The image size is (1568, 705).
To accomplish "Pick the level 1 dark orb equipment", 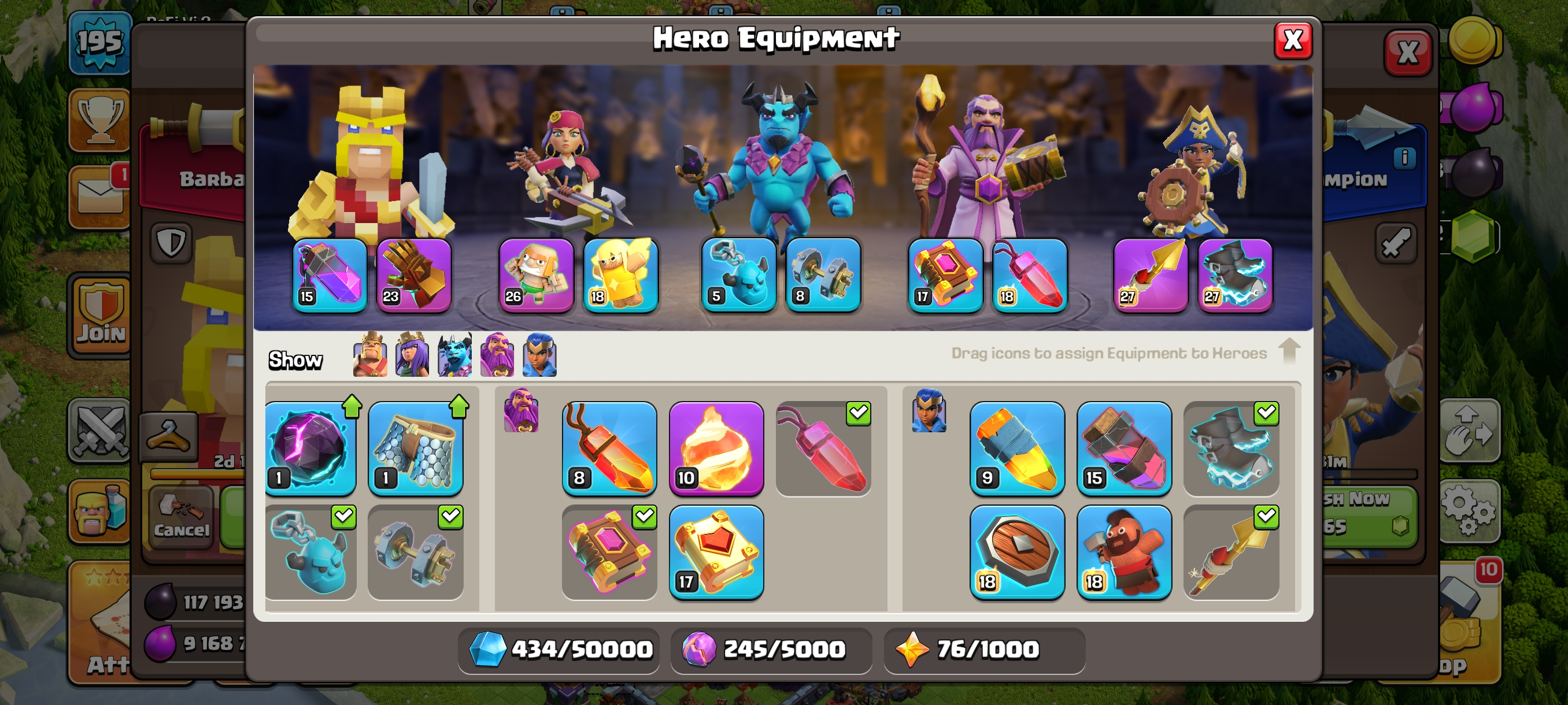I will tap(310, 448).
